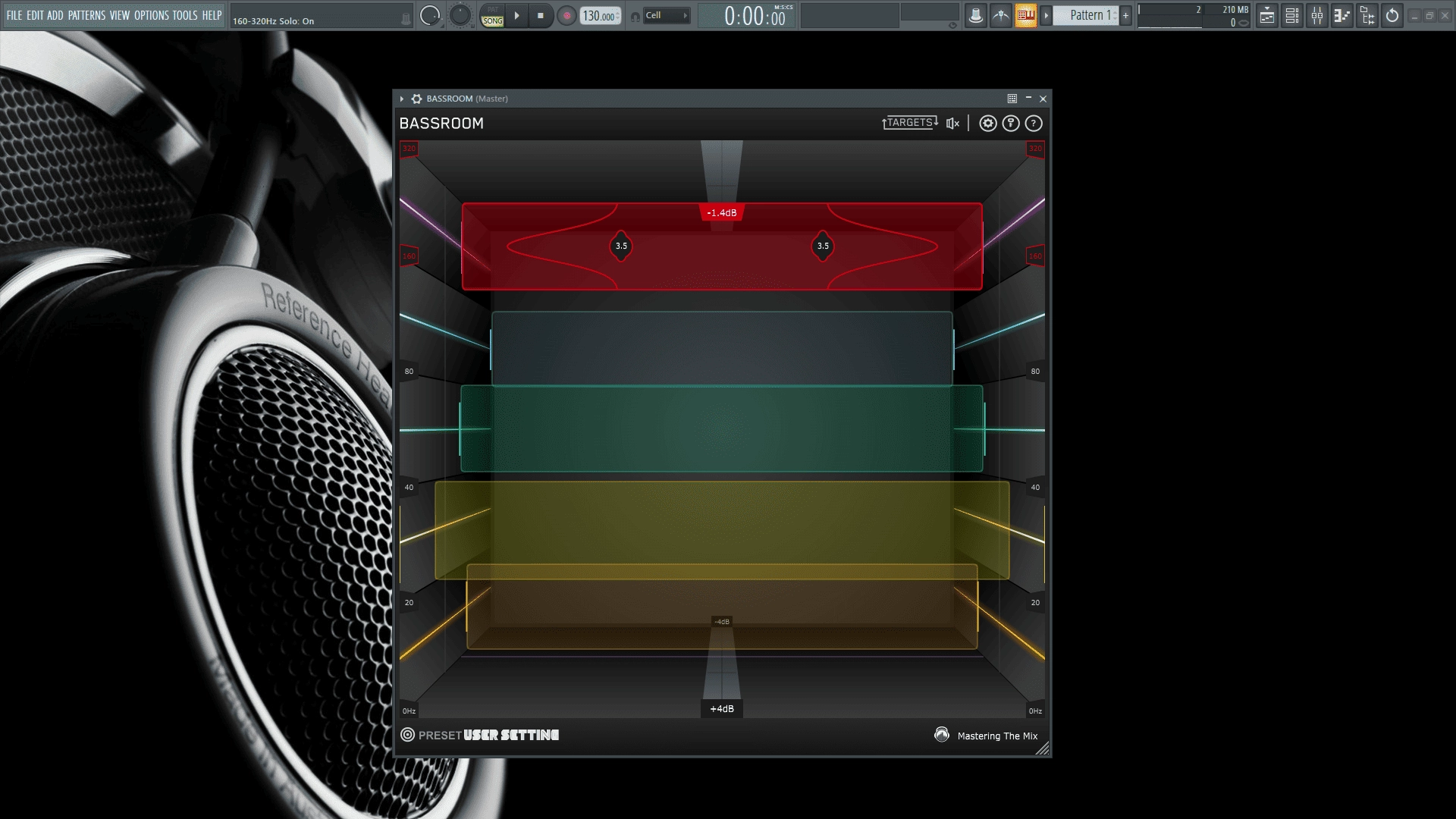Screen dimensions: 1456x819
Task: Open the OPTIONS menu
Action: click(x=152, y=15)
